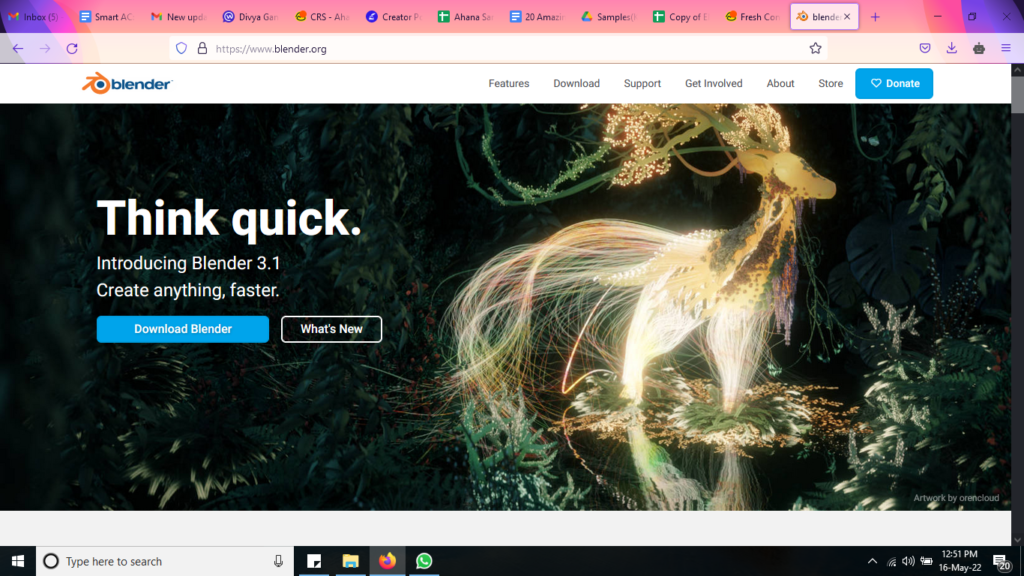Click the blender.org address bar
The height and width of the screenshot is (576, 1024).
click(x=498, y=48)
